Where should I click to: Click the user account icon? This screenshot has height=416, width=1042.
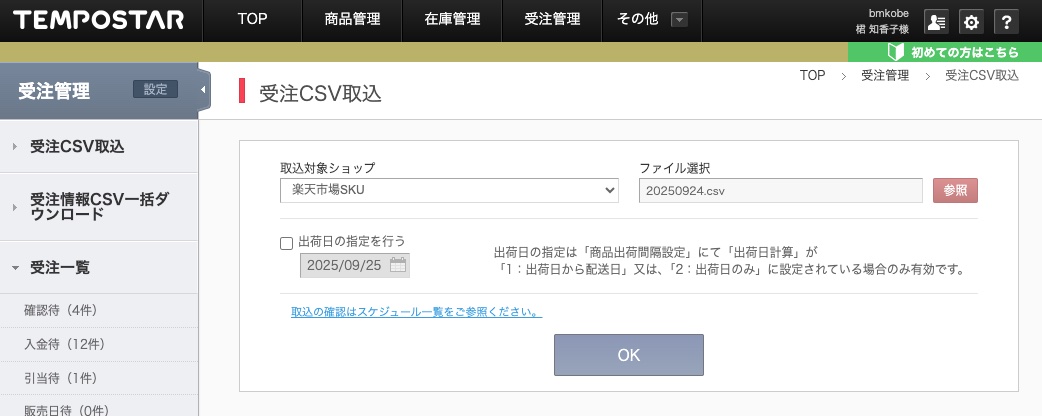[936, 22]
